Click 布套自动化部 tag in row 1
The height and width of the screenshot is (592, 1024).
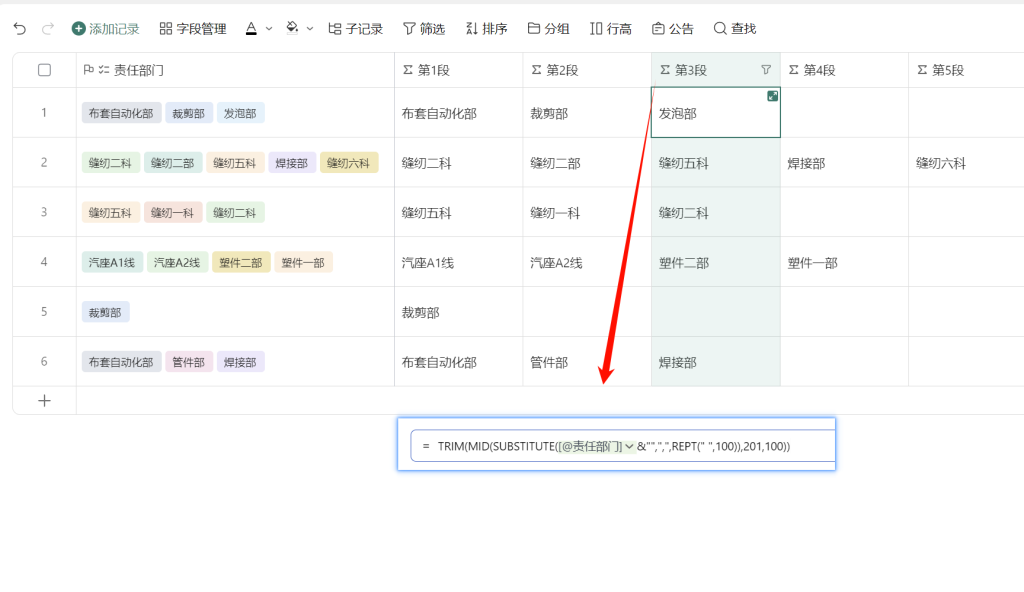(x=121, y=113)
